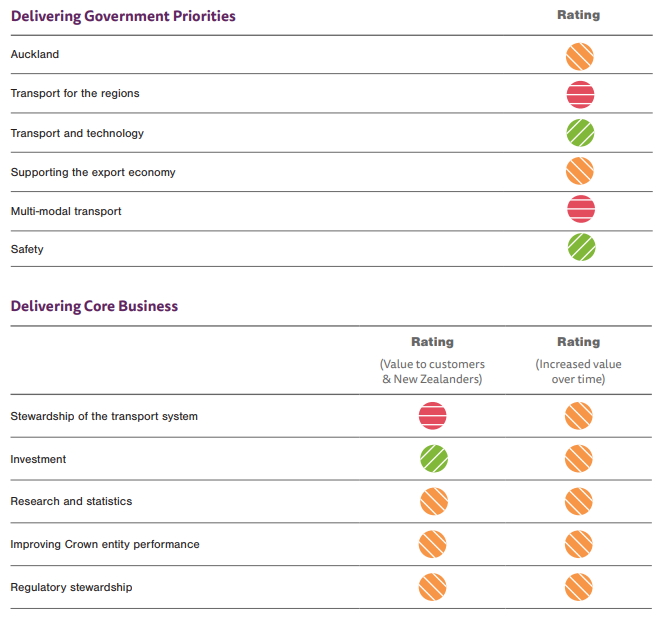Click the Delivering Government Priorities heading

tap(123, 16)
